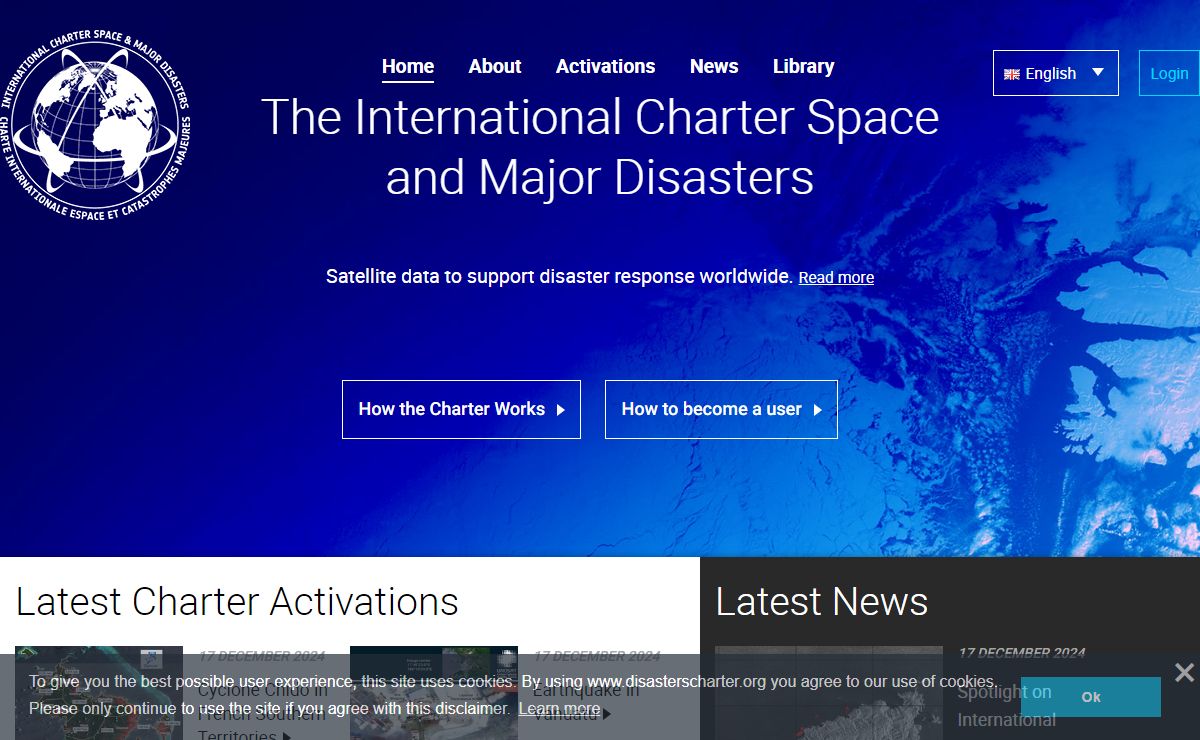
Task: Click How to become a user
Action: tap(721, 409)
